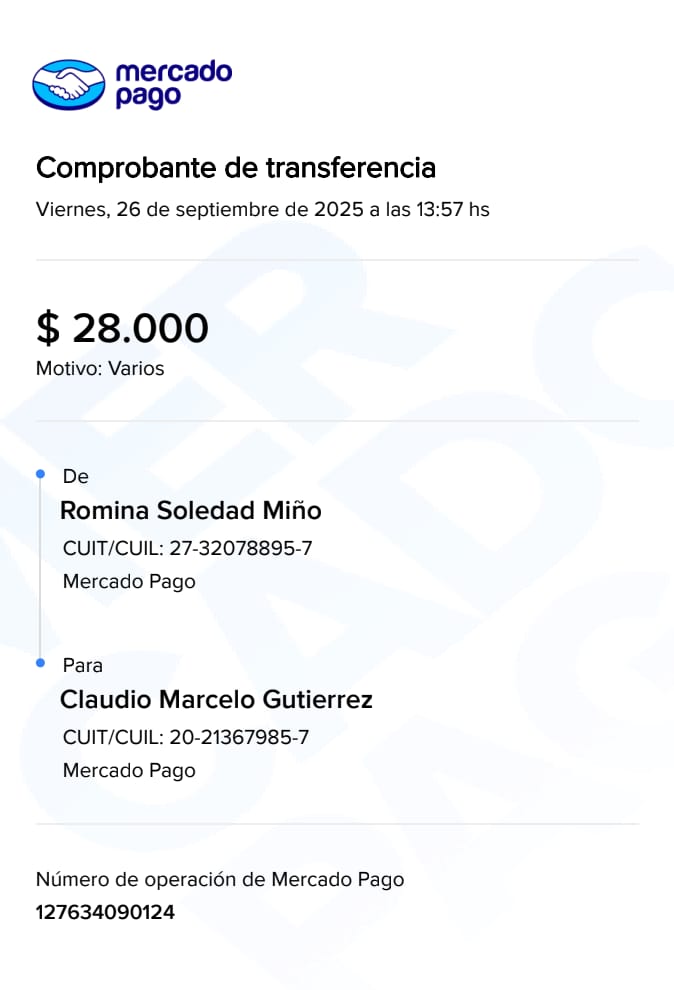Select recipient name Claudio Marcelo Gutierrez
This screenshot has width=674, height=990.
click(216, 700)
